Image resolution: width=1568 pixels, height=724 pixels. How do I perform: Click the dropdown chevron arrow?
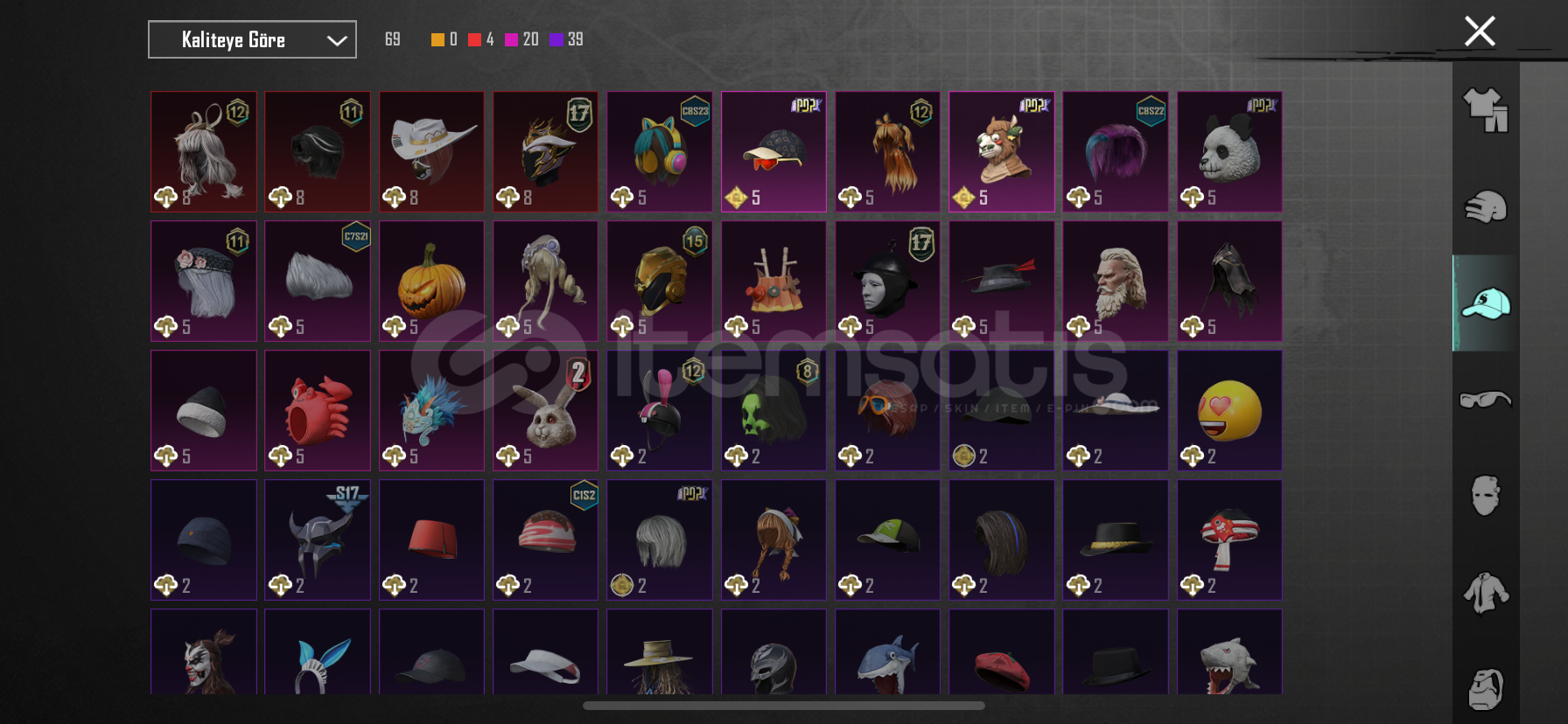[337, 40]
